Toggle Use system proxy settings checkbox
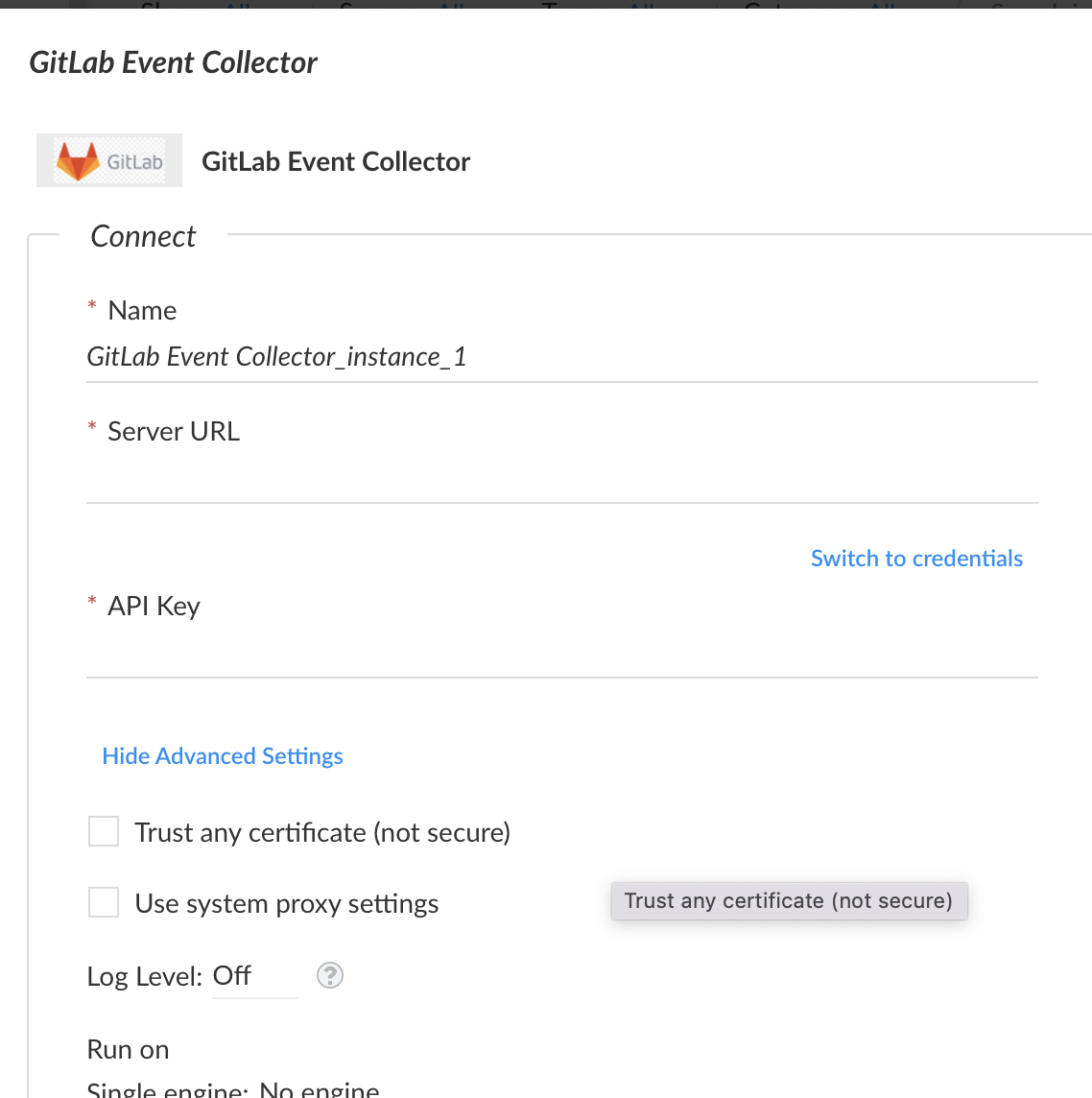The width and height of the screenshot is (1092, 1098). coord(104,902)
